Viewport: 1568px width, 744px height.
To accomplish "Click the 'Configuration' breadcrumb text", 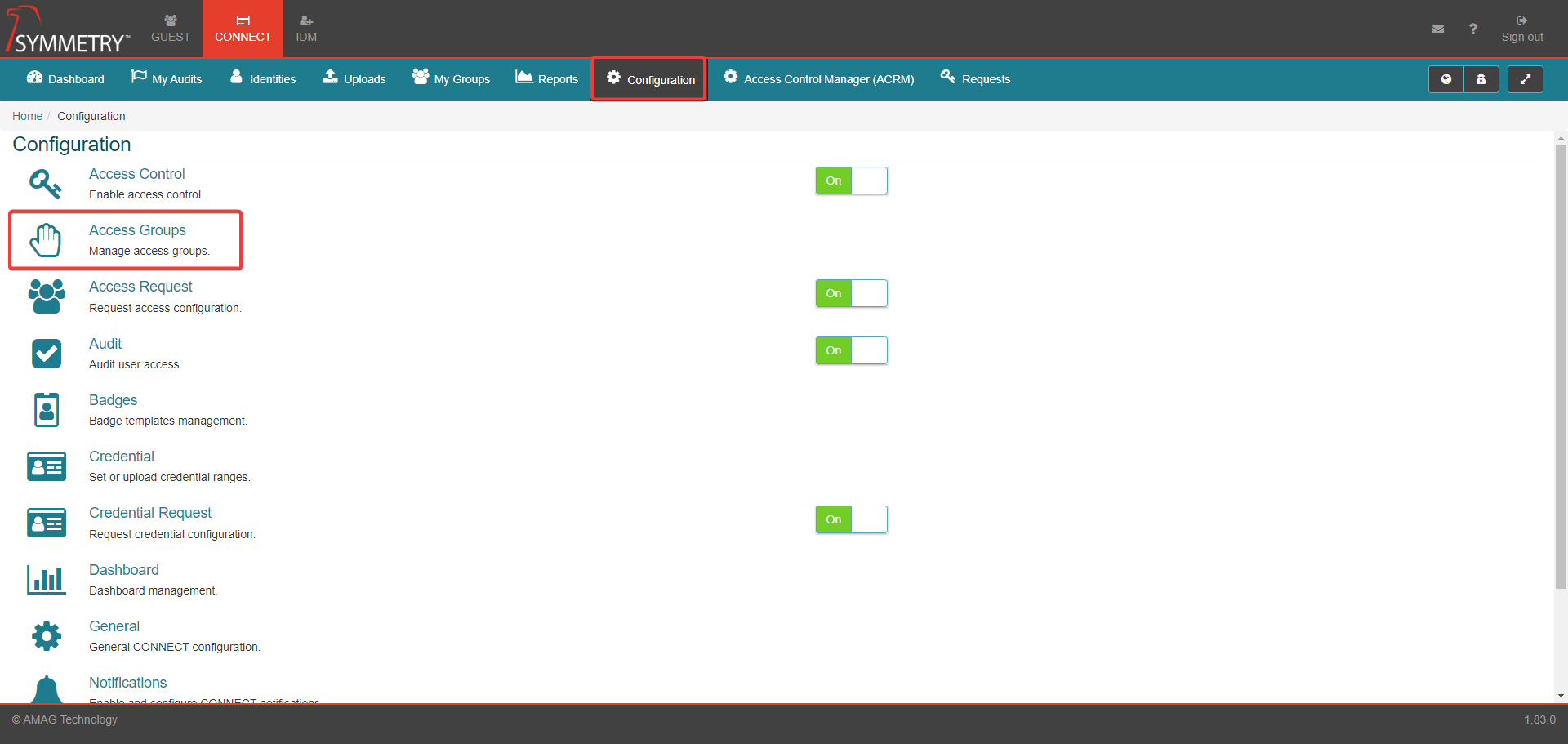I will click(x=91, y=116).
